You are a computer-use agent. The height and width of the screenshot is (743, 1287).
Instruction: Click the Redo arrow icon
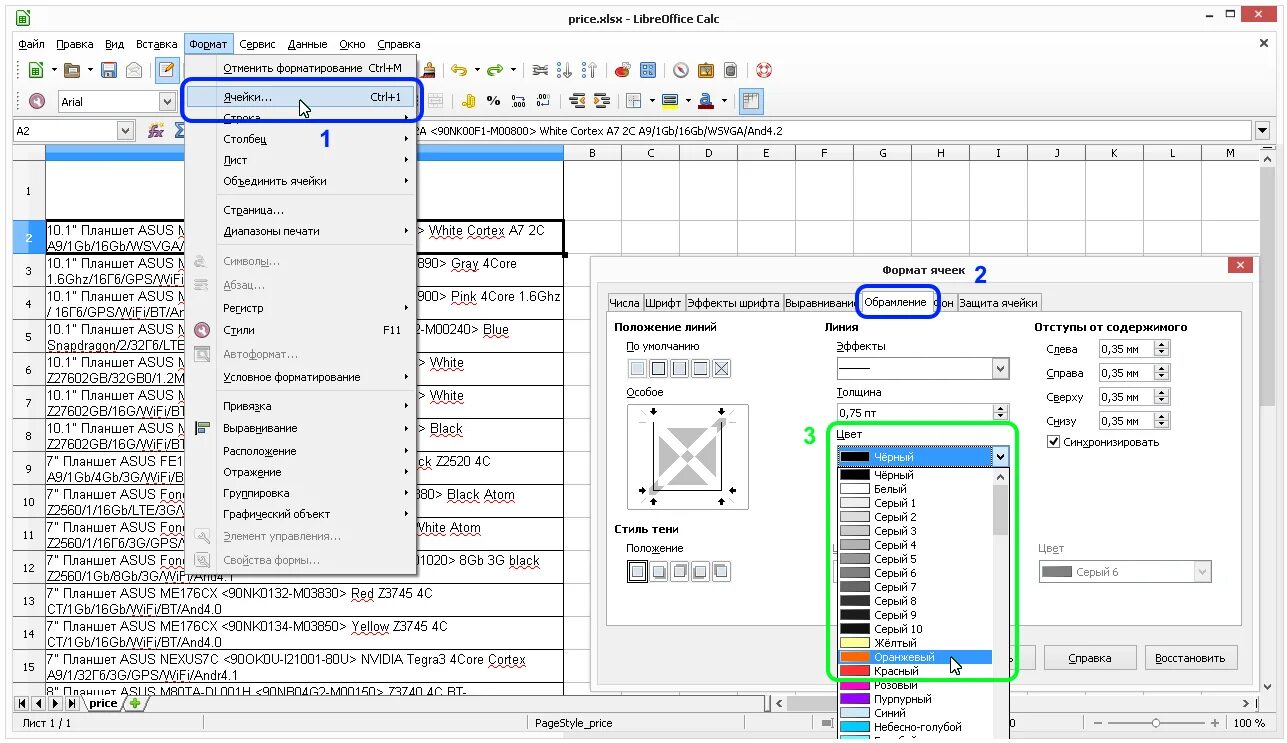[494, 70]
